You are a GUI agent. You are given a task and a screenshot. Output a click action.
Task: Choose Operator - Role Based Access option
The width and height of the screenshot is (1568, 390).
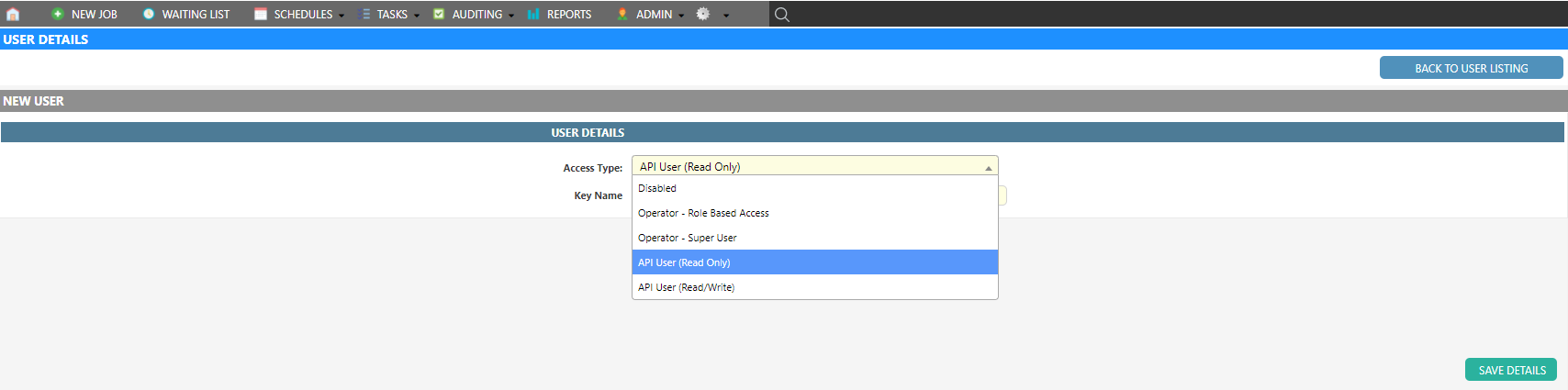[703, 213]
